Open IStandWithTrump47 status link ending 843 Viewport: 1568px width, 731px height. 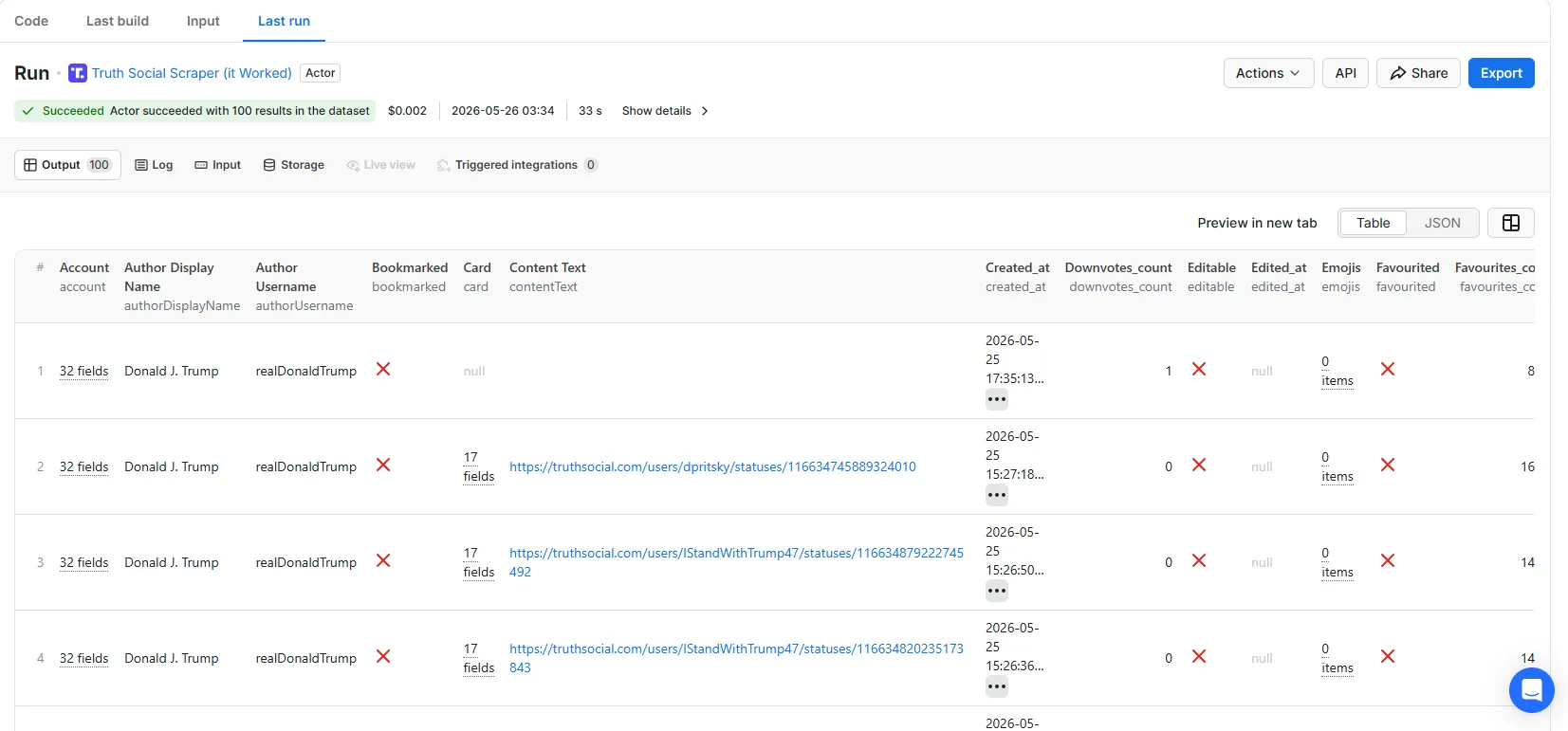[736, 658]
